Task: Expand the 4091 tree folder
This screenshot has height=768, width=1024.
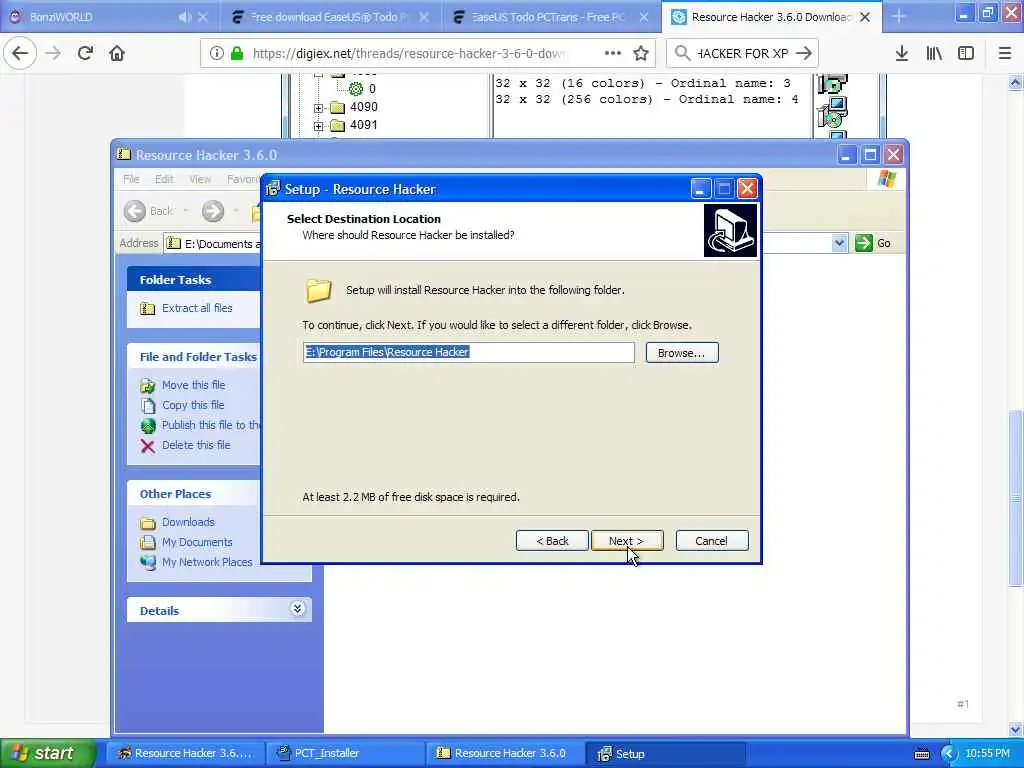Action: [x=319, y=126]
